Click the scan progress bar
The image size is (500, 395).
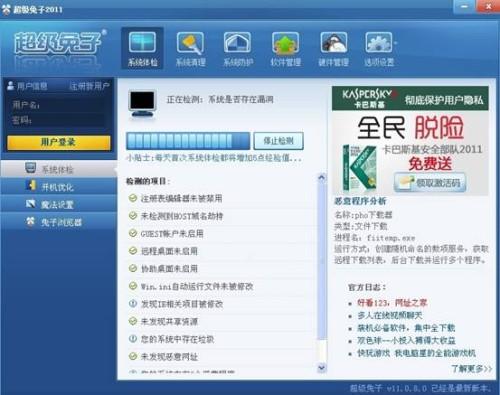click(188, 141)
